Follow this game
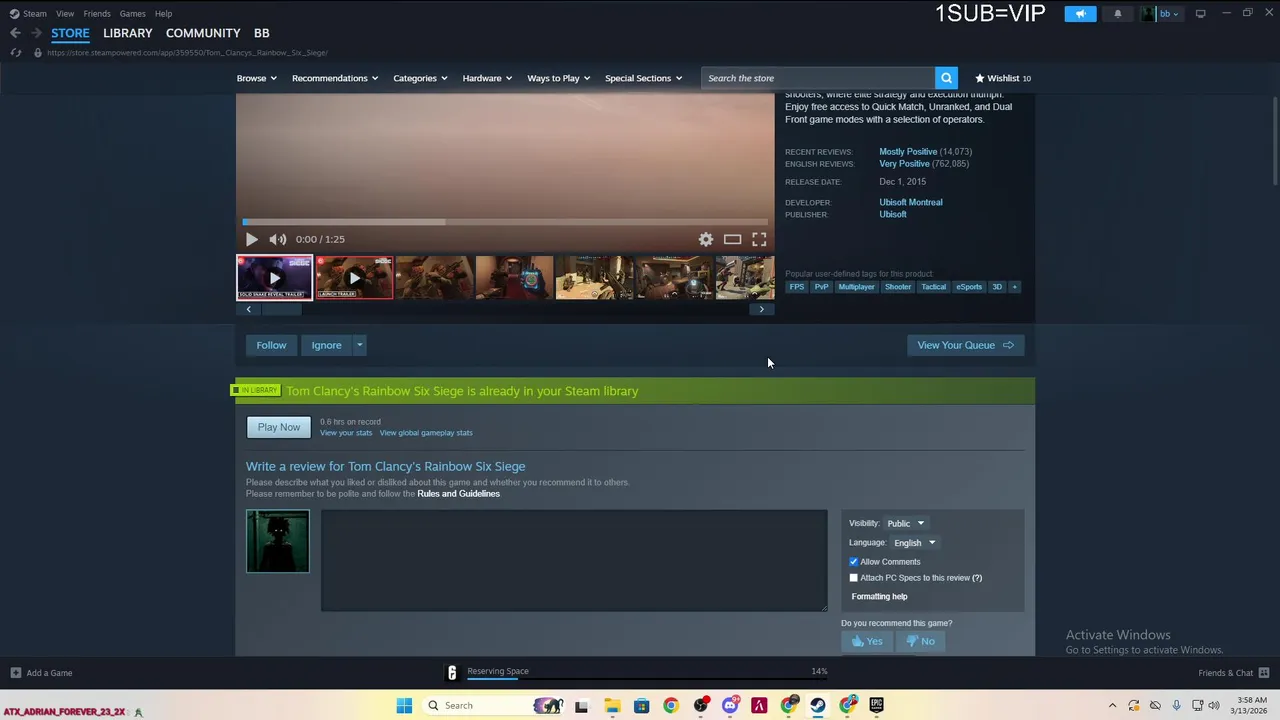1280x720 pixels. click(x=271, y=345)
